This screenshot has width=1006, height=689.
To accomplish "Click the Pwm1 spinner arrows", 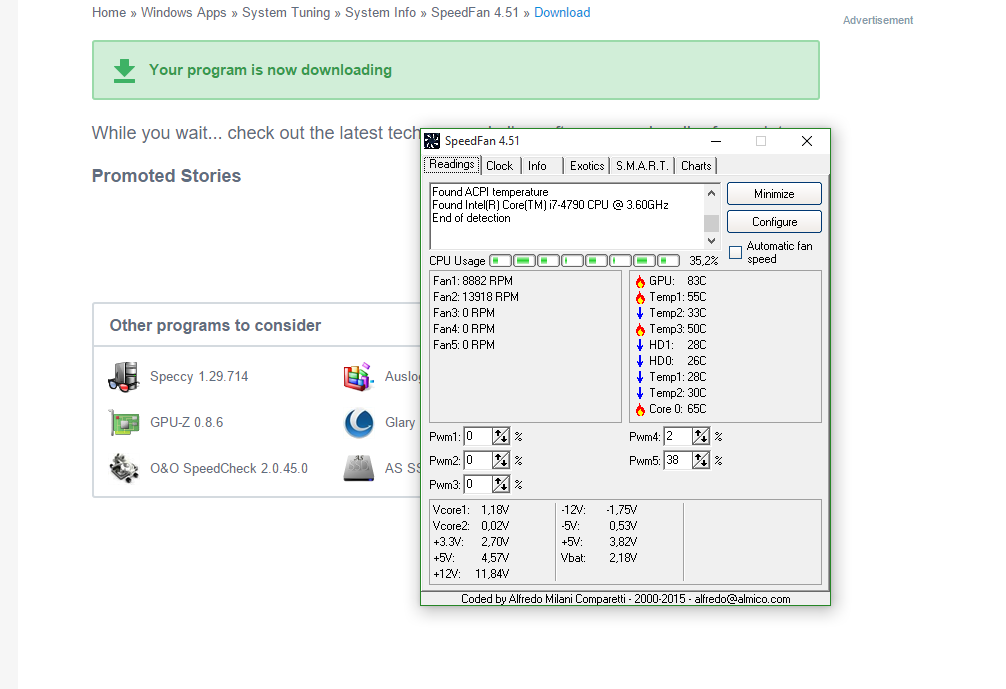I will tap(500, 437).
